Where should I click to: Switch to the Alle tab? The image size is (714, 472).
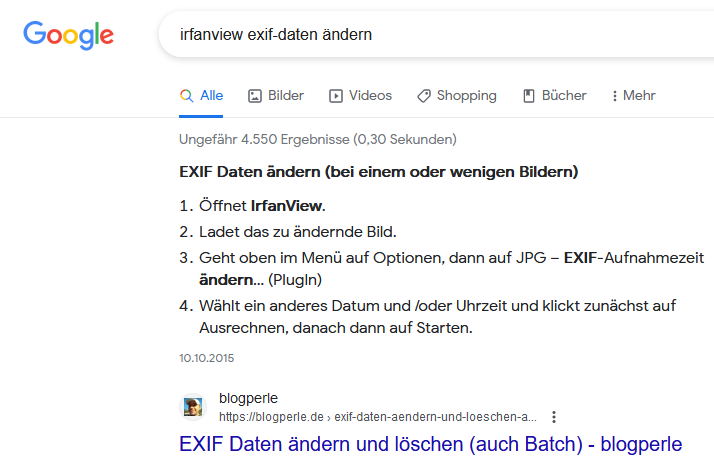[201, 96]
